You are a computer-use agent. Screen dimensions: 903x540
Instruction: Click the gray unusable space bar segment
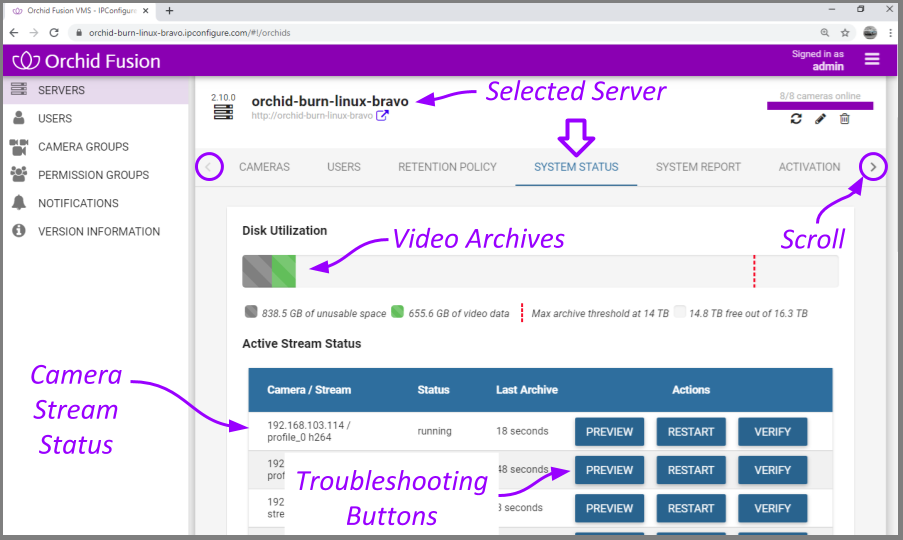(257, 271)
